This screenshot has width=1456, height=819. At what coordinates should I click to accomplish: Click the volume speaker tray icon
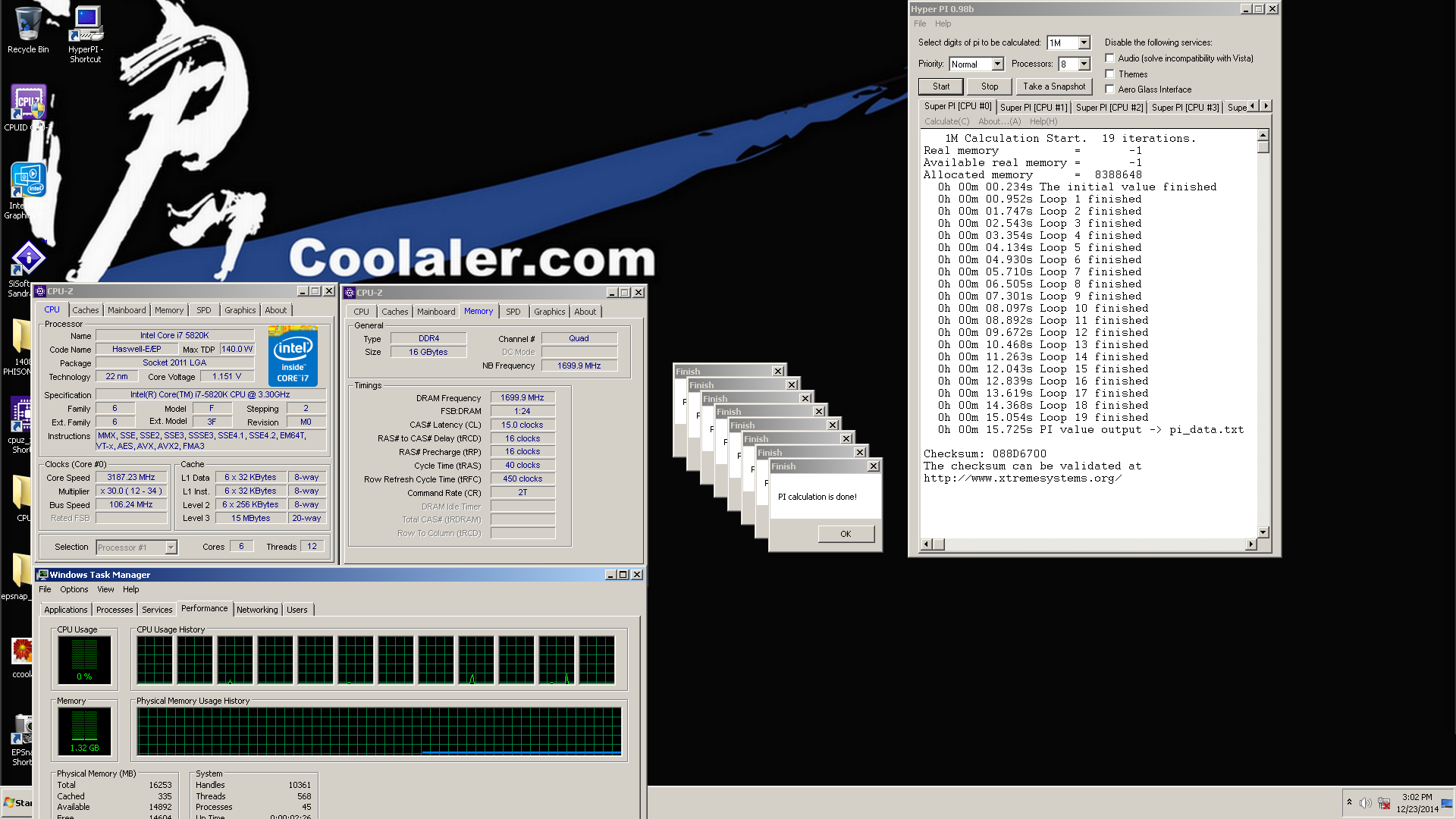tap(1365, 803)
